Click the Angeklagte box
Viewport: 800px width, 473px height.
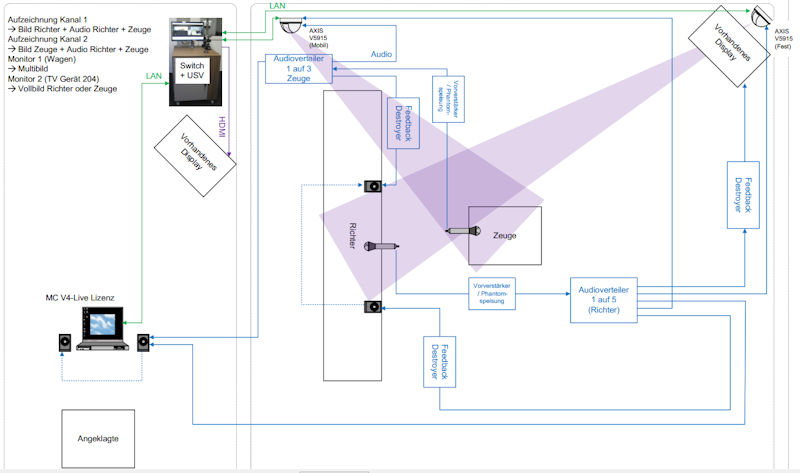[x=97, y=438]
